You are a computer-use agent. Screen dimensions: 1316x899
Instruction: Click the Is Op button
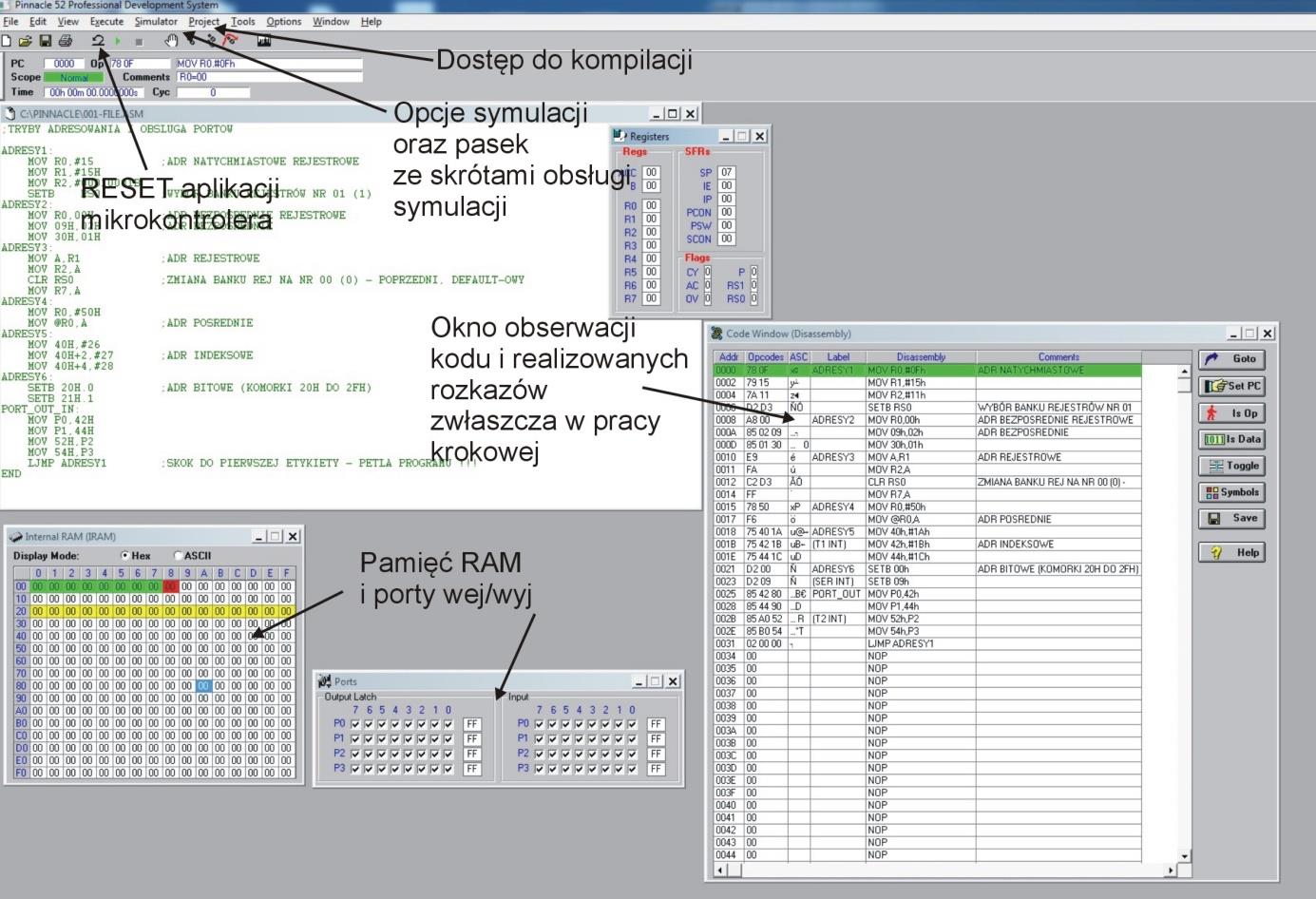click(1232, 413)
